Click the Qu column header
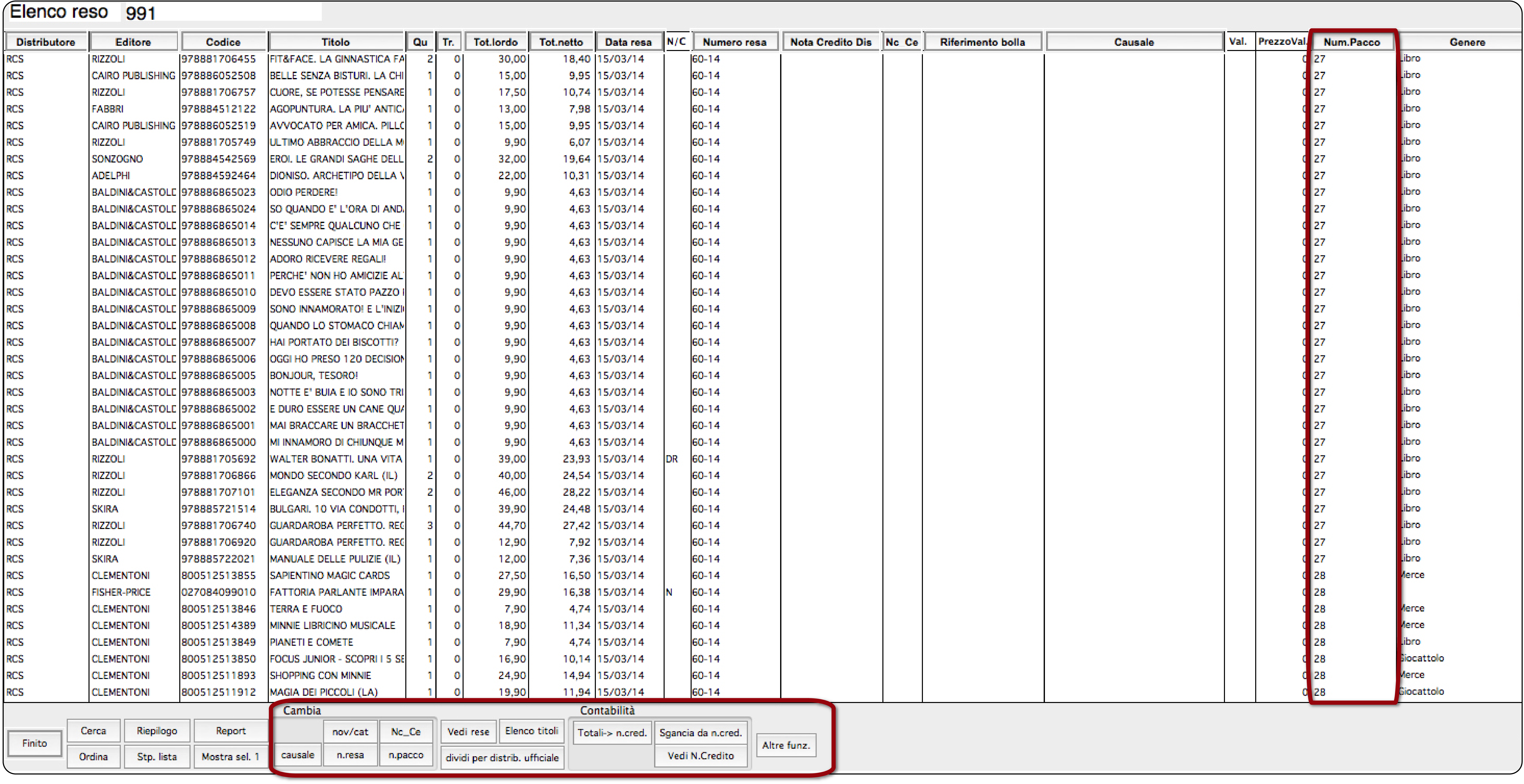Viewport: 1524px width, 784px height. click(x=421, y=42)
